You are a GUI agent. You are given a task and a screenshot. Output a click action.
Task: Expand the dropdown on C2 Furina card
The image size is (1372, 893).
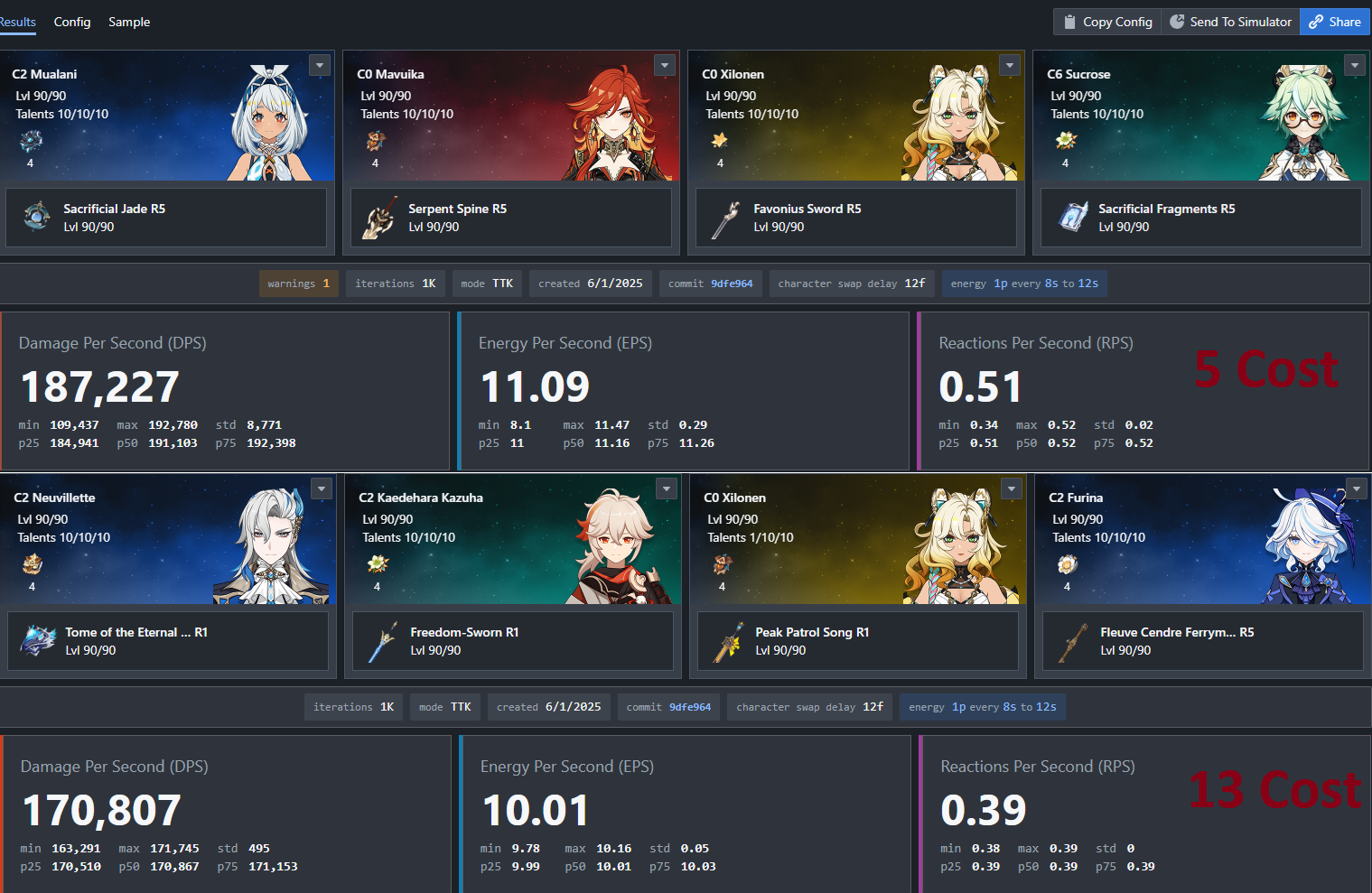[1357, 488]
